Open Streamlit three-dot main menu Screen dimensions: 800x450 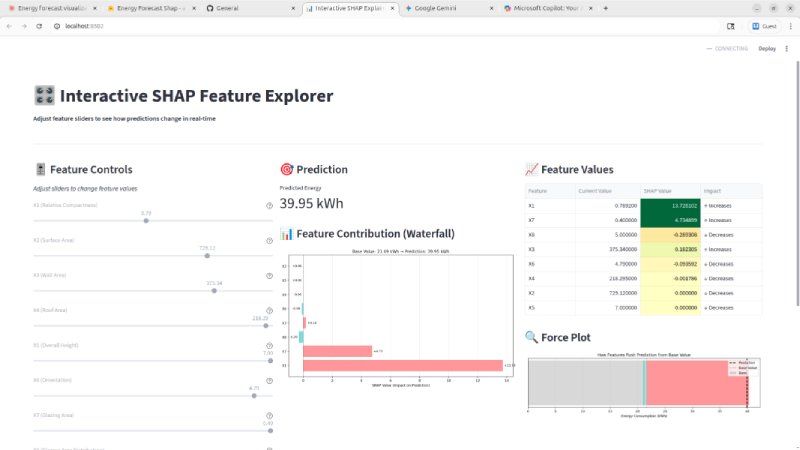click(x=789, y=48)
